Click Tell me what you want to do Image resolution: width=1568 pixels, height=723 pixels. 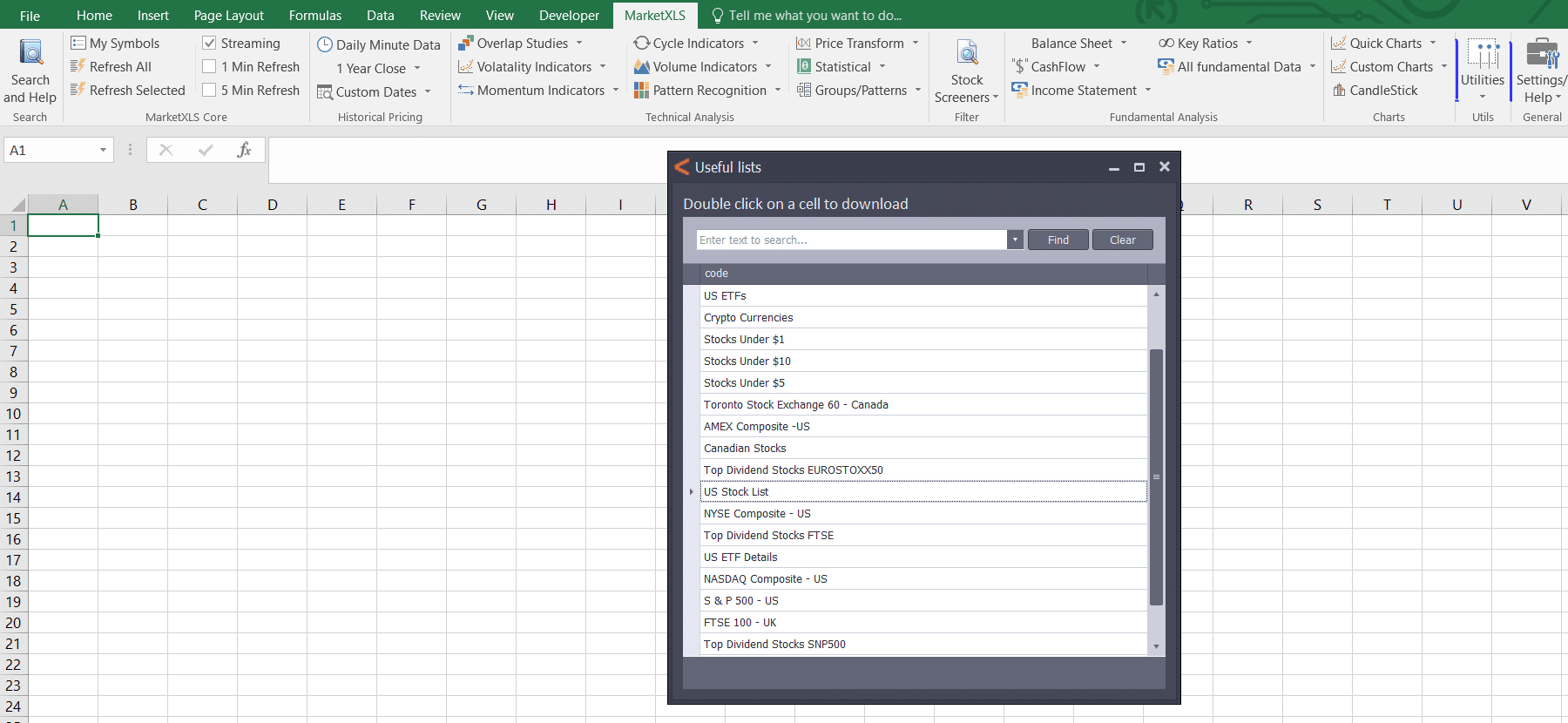[x=807, y=15]
